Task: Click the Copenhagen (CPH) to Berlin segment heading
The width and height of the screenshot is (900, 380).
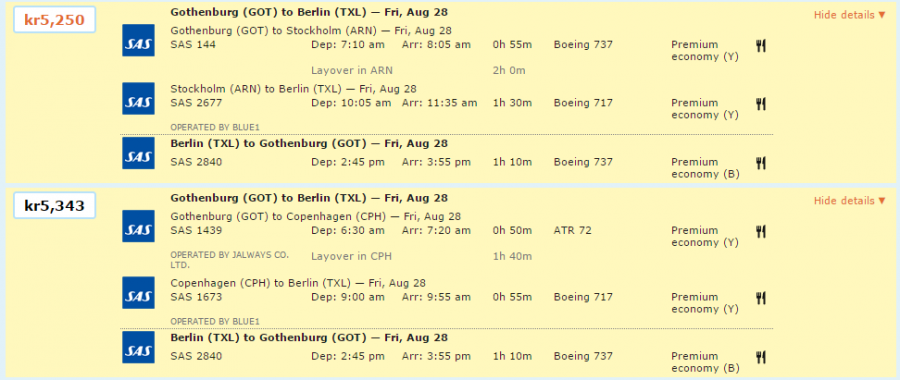Action: pos(298,283)
